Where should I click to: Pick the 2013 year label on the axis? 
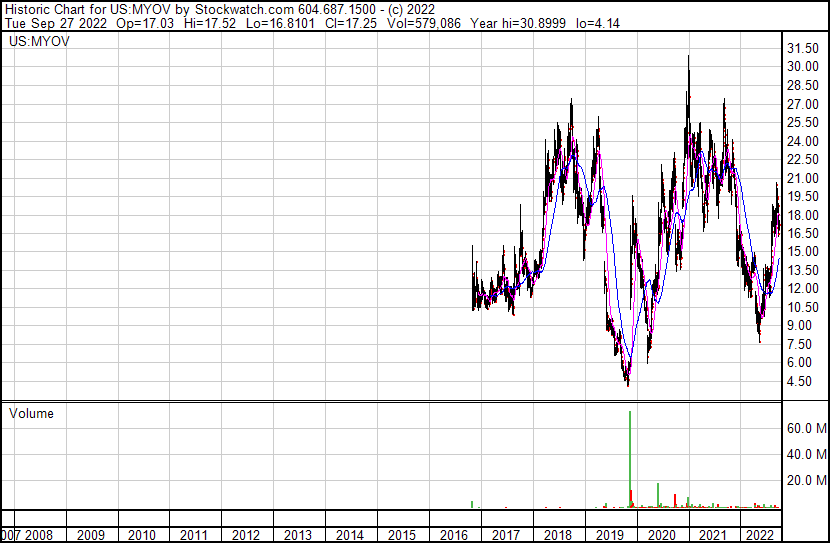298,535
